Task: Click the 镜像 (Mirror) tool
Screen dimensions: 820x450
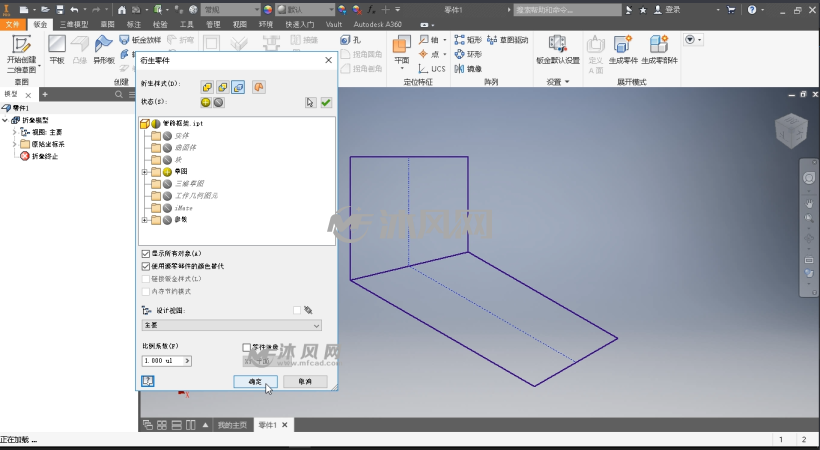Action: 468,69
